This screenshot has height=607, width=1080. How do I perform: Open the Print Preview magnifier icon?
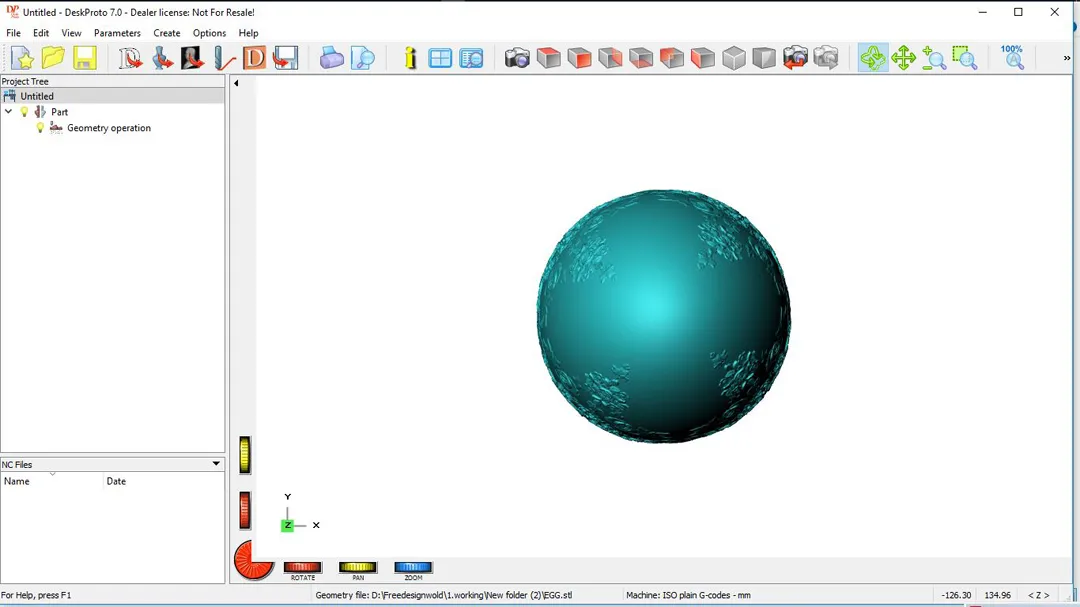[363, 58]
